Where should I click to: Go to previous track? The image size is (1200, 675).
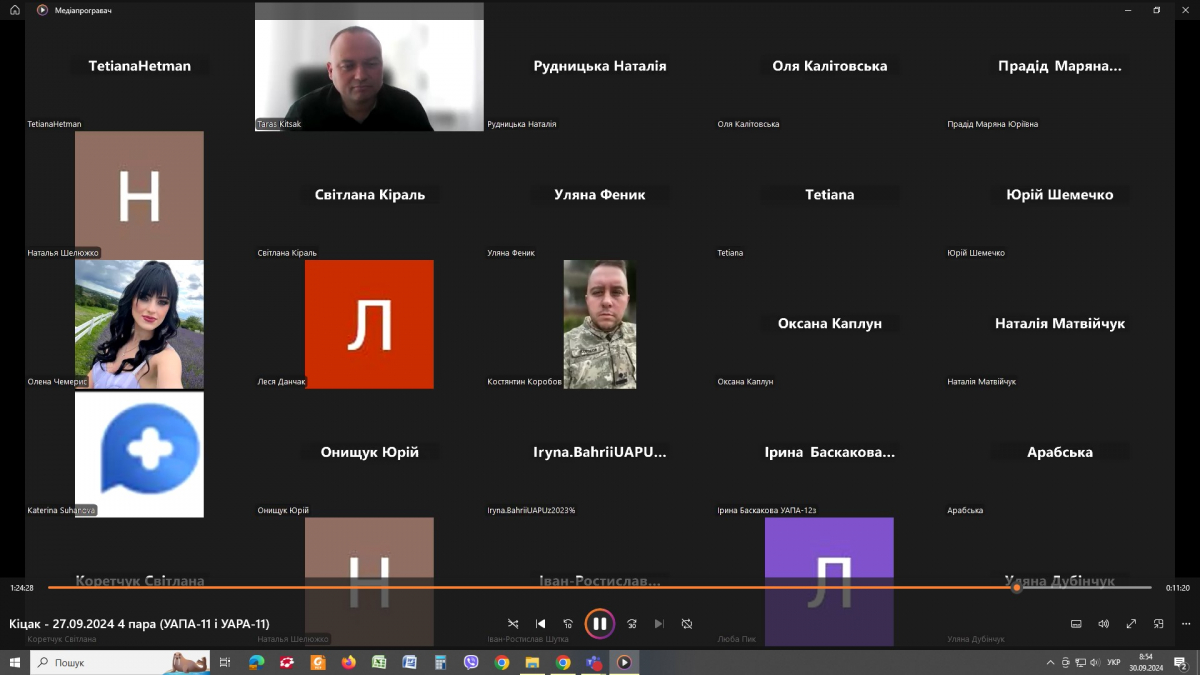click(541, 624)
